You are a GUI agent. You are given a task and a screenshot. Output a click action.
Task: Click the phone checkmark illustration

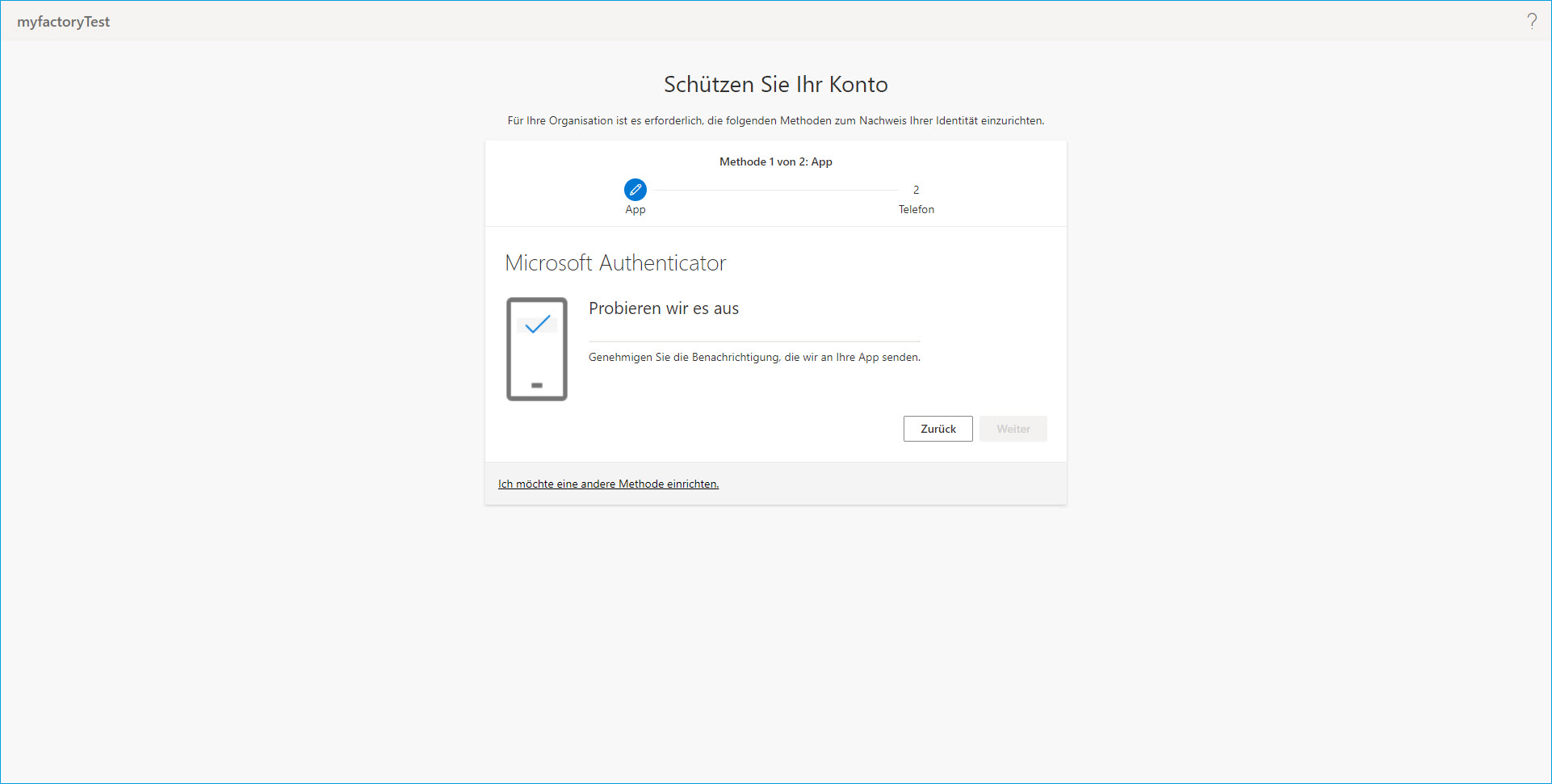[537, 349]
